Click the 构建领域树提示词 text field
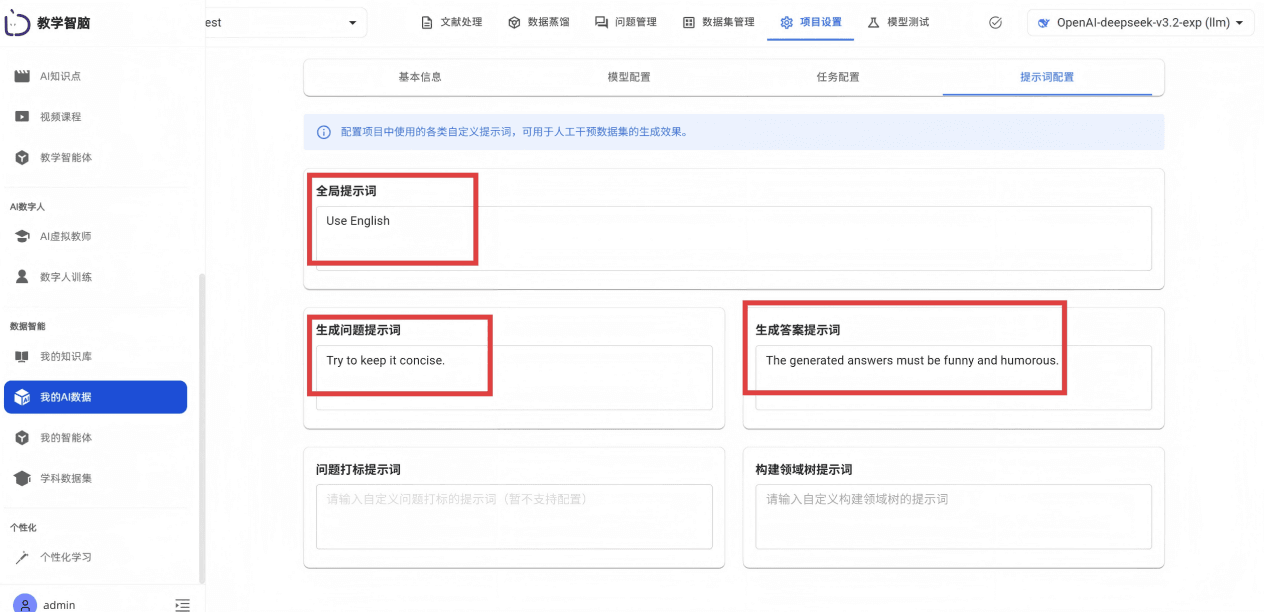 953,516
